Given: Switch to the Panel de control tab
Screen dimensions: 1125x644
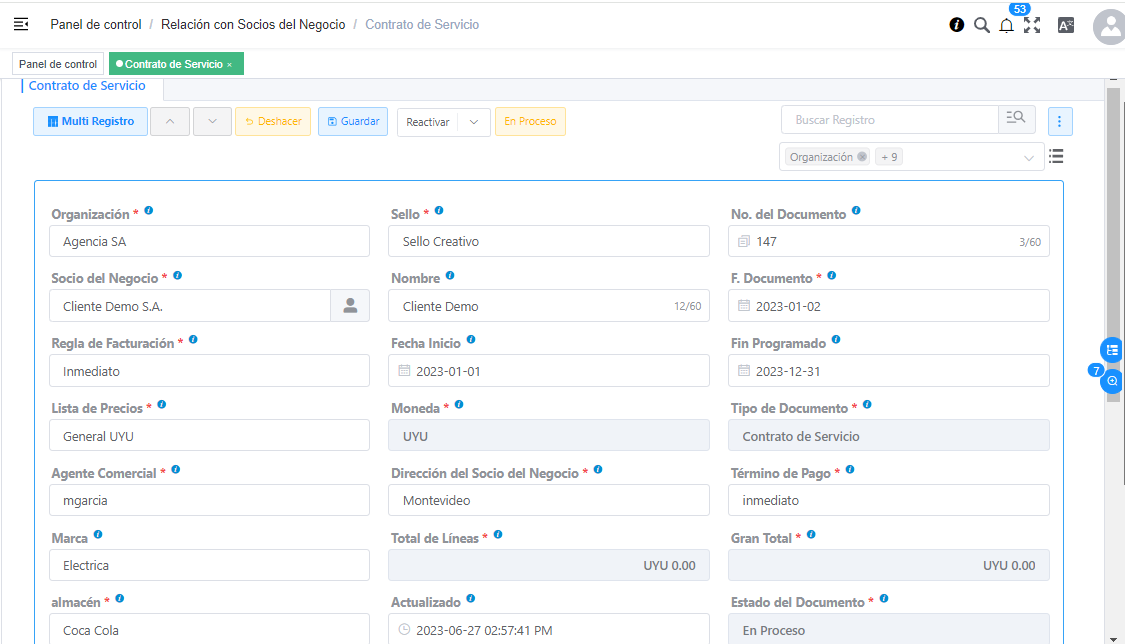Looking at the screenshot, I should point(58,64).
